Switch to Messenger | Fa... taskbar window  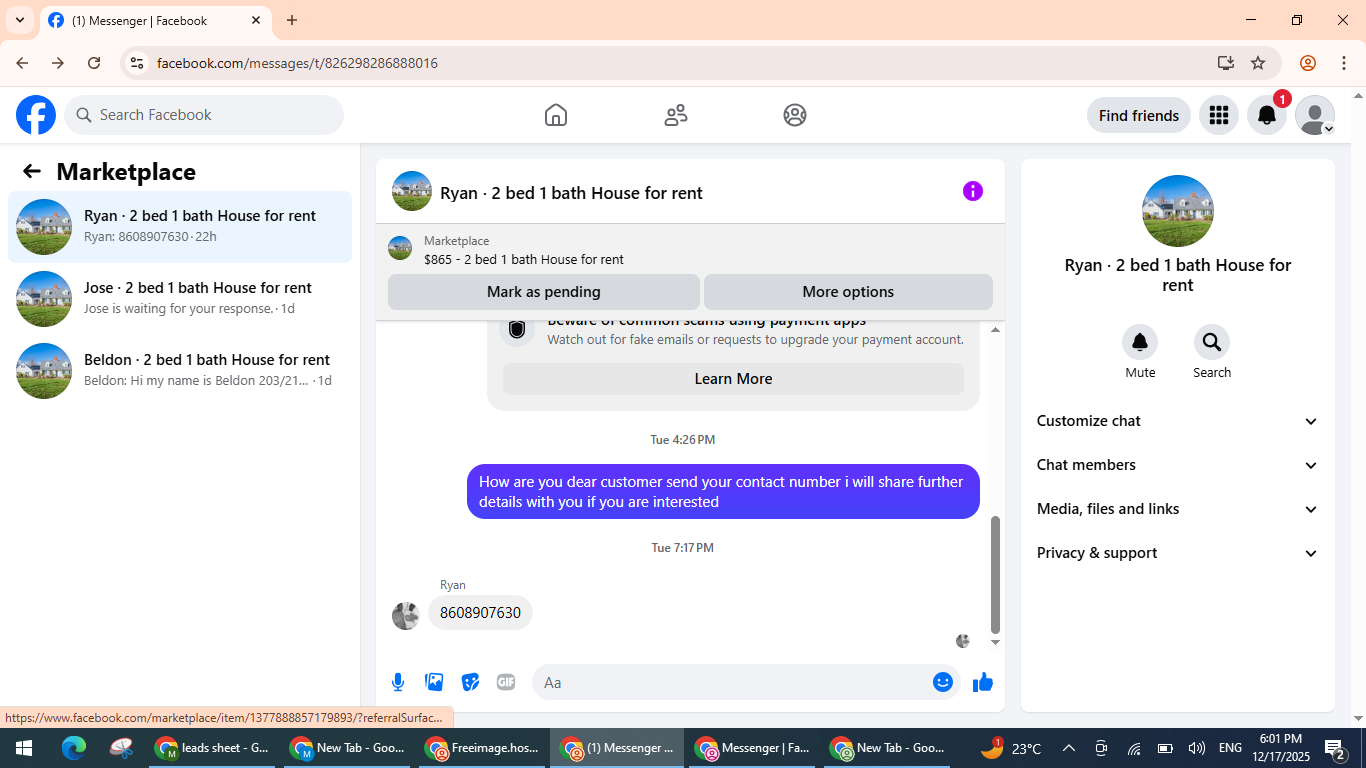click(752, 748)
